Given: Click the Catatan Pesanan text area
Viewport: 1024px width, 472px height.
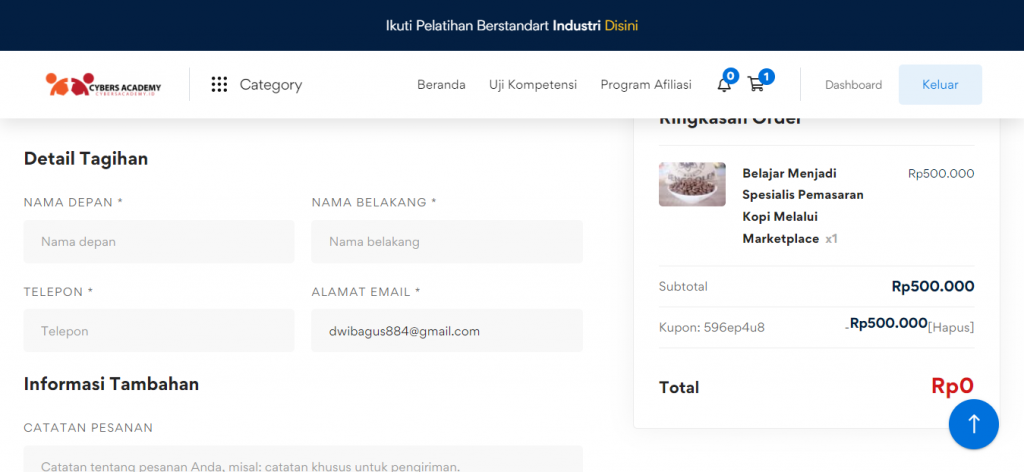Looking at the screenshot, I should coord(302,460).
